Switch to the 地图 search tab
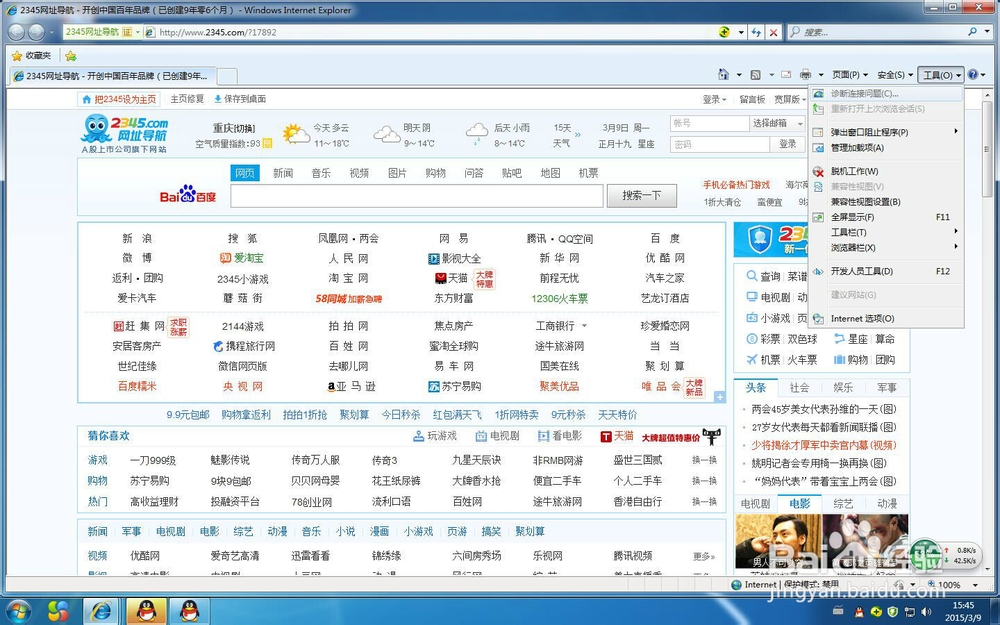This screenshot has height=625, width=1000. pyautogui.click(x=550, y=173)
